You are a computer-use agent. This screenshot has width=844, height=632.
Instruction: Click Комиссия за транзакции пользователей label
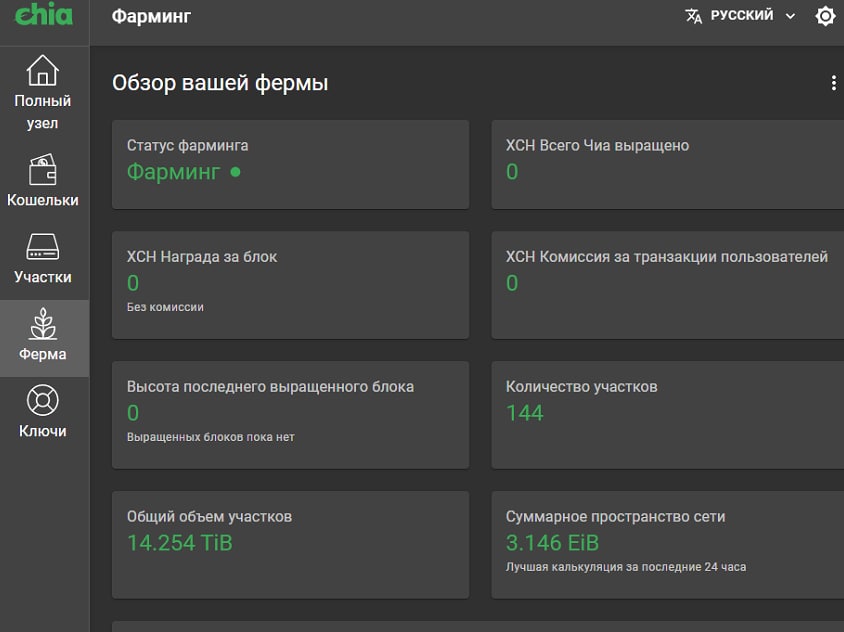coord(667,257)
